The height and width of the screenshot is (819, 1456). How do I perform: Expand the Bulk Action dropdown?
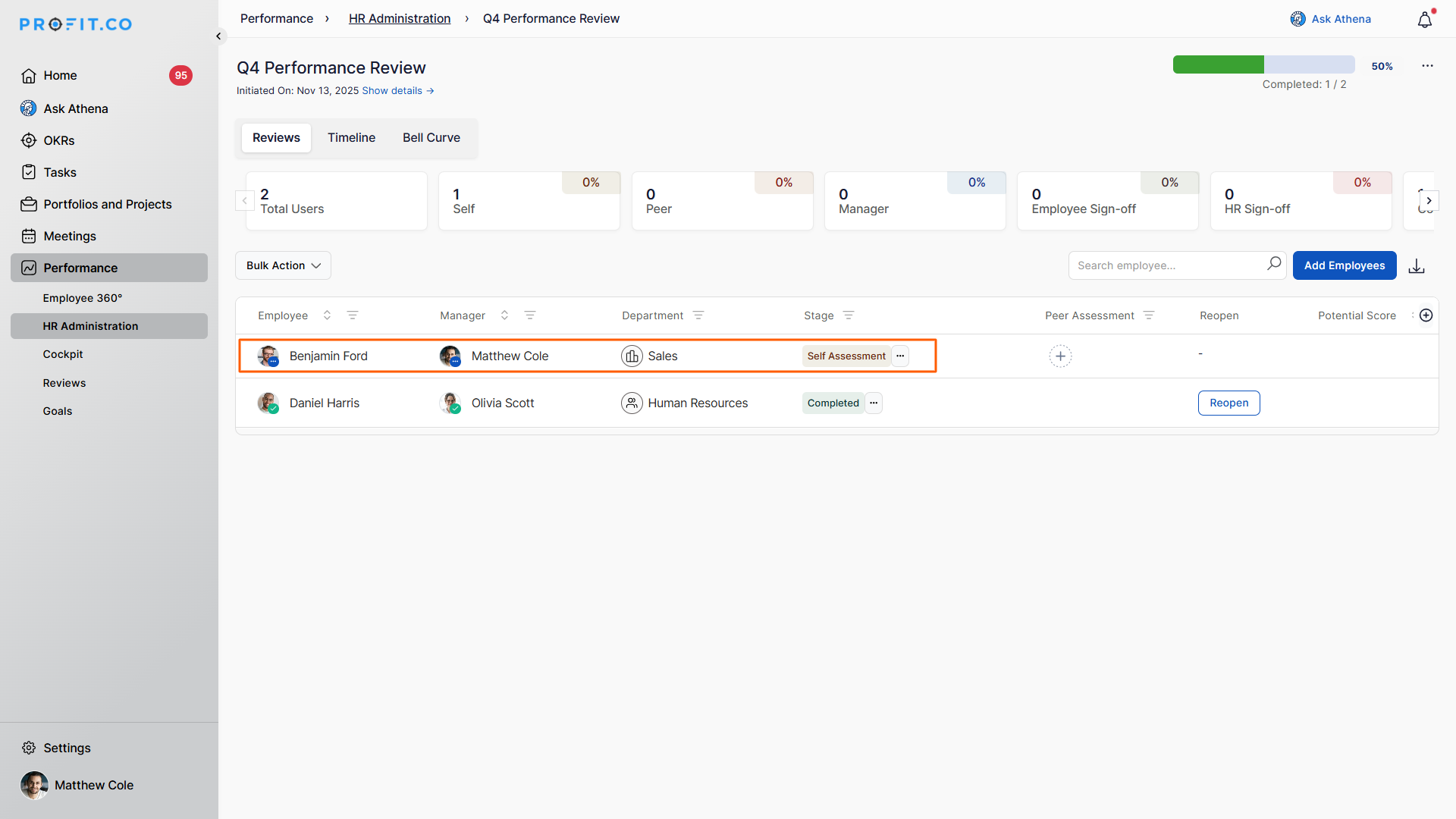click(x=283, y=265)
